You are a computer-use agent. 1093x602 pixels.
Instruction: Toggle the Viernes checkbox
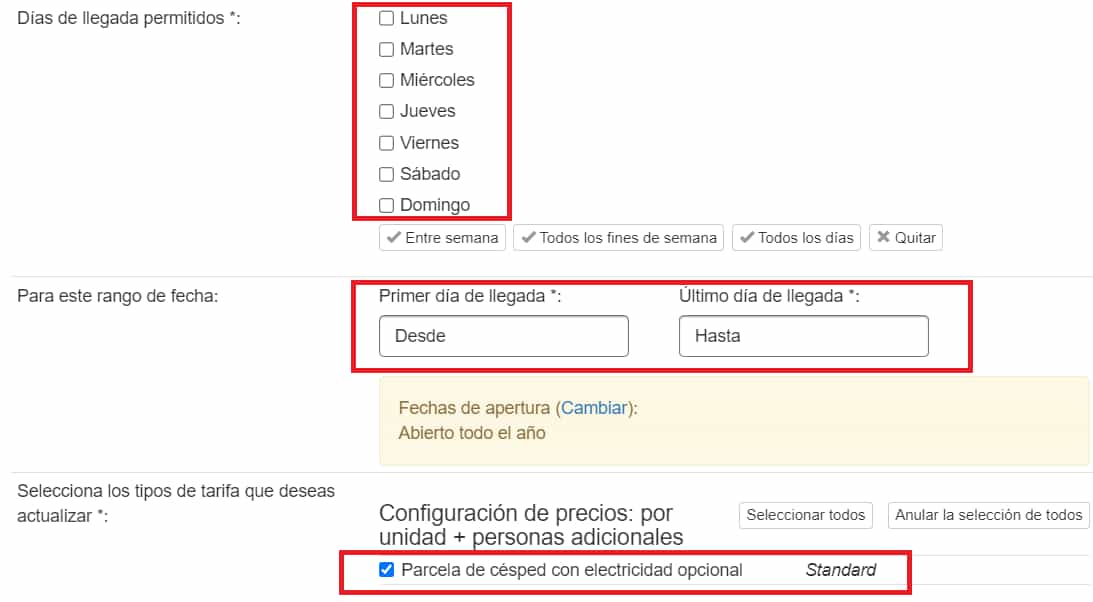[386, 143]
